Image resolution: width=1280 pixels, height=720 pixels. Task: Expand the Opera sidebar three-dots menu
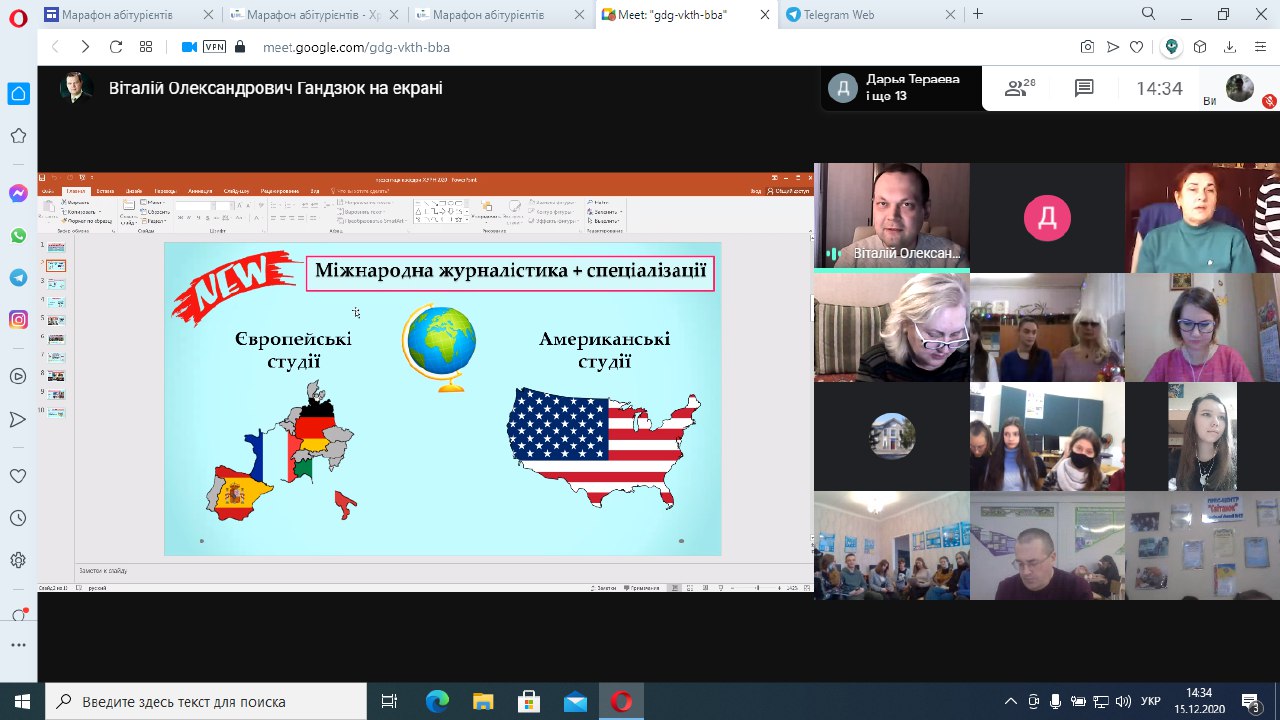(18, 645)
